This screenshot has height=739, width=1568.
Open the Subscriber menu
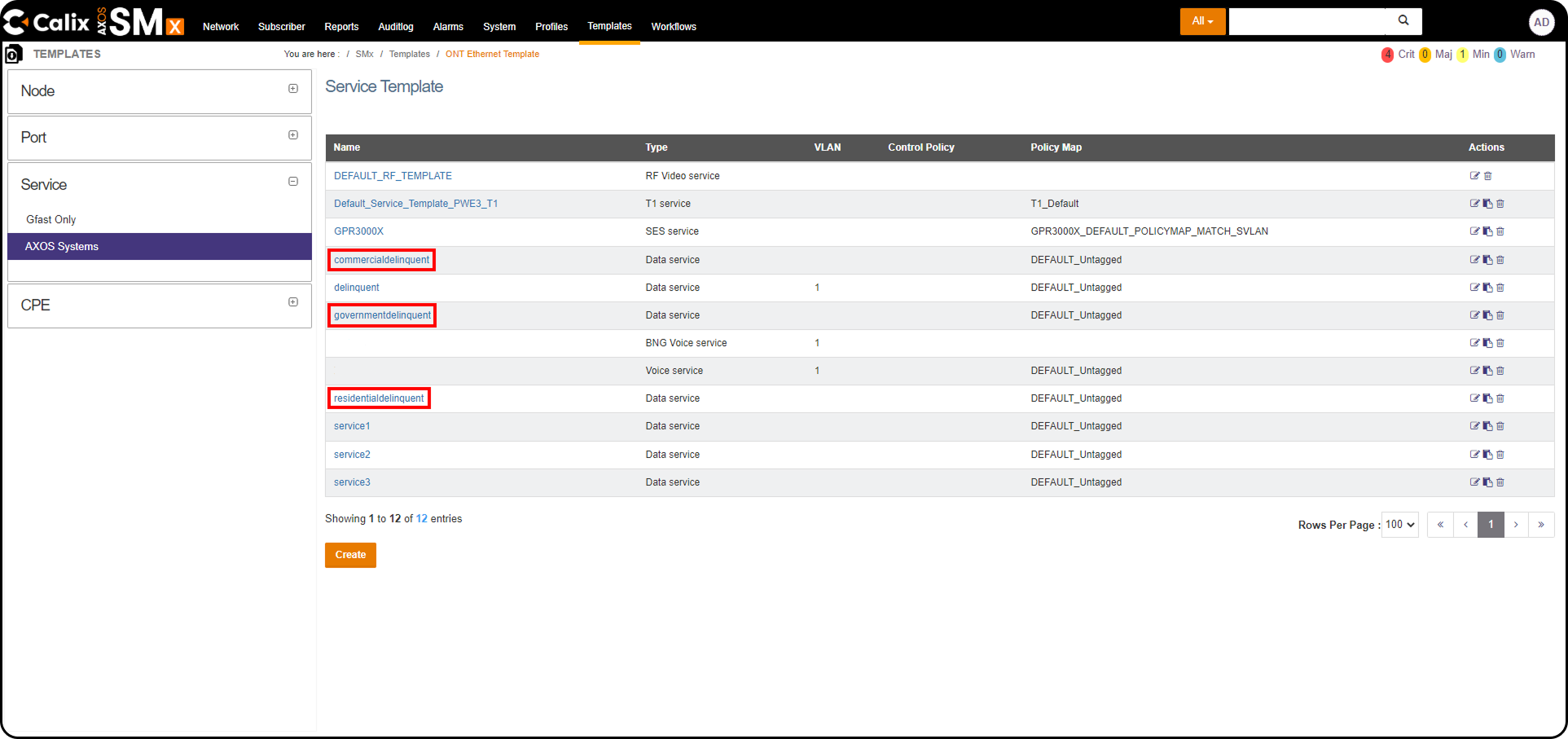click(282, 27)
